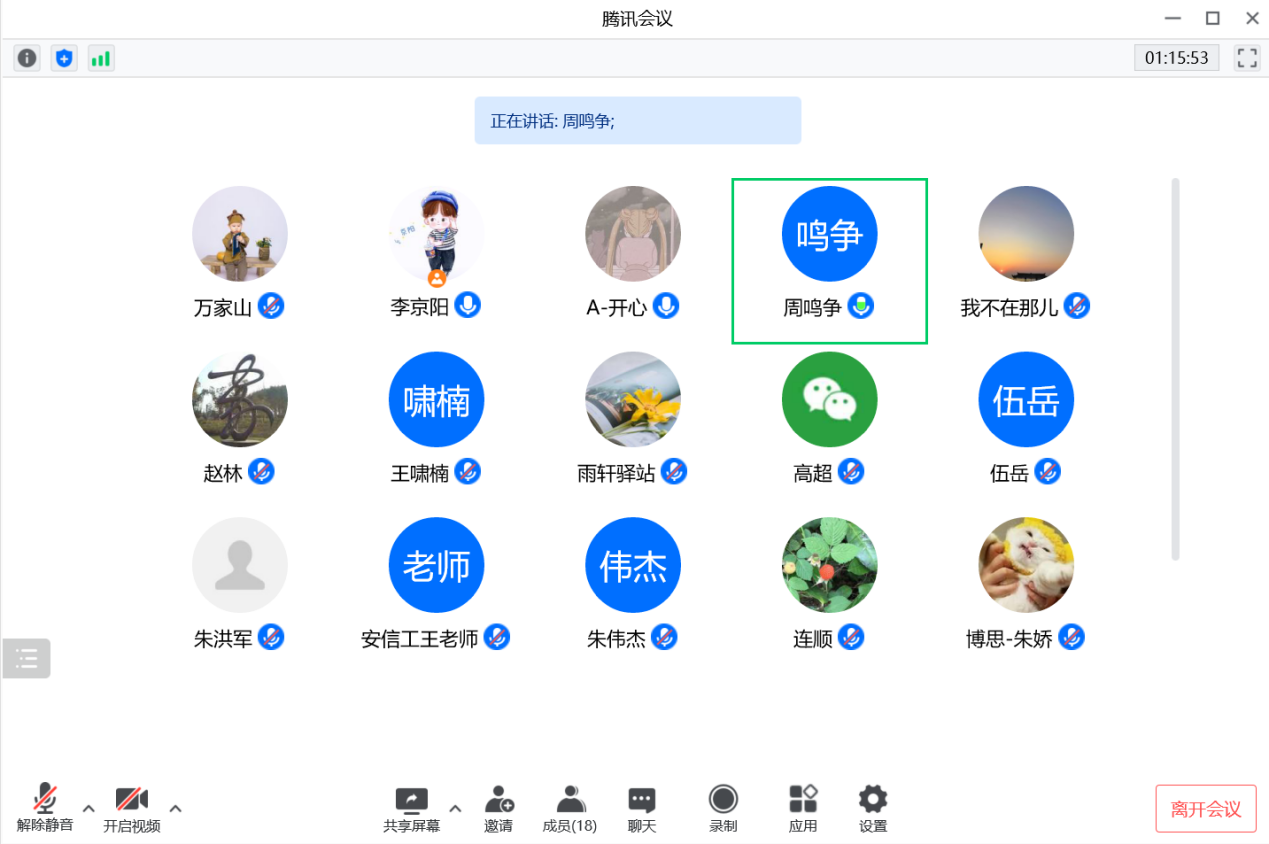The width and height of the screenshot is (1269, 844).
Task: Leave the meeting
Action: tap(1205, 808)
